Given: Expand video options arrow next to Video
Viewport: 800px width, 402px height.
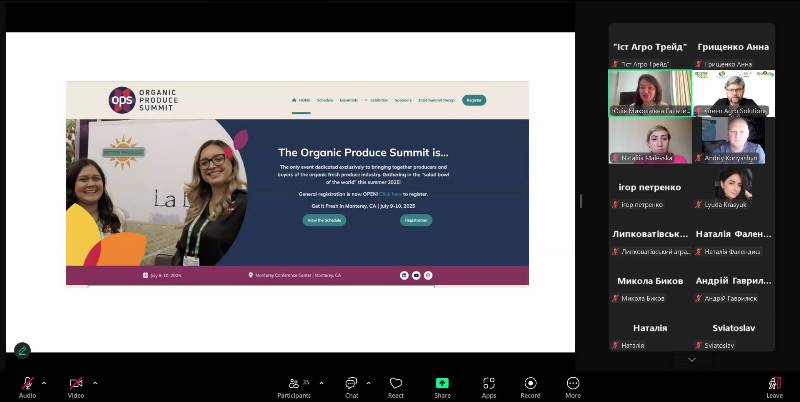Looking at the screenshot, I should [x=95, y=383].
